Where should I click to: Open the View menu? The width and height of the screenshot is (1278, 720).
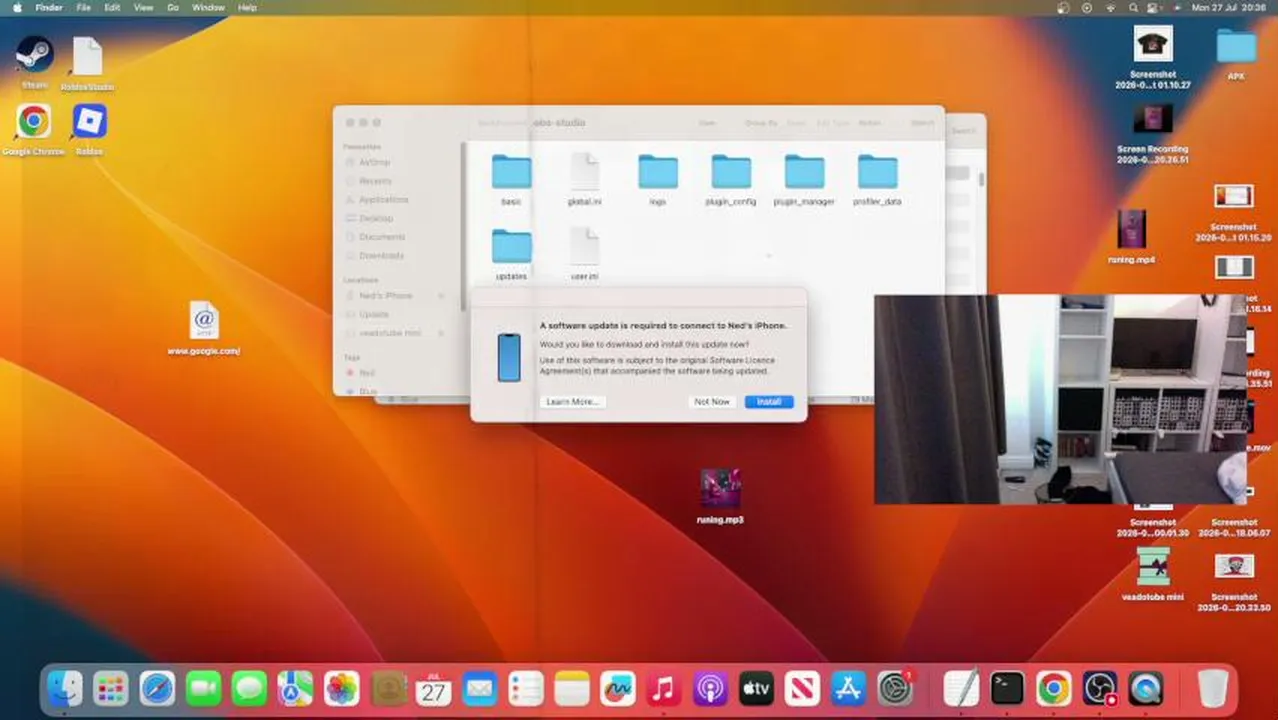point(143,7)
